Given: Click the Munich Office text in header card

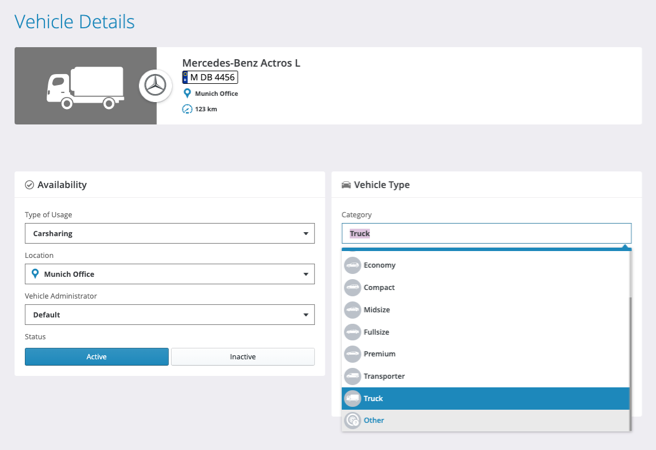Looking at the screenshot, I should tap(216, 94).
